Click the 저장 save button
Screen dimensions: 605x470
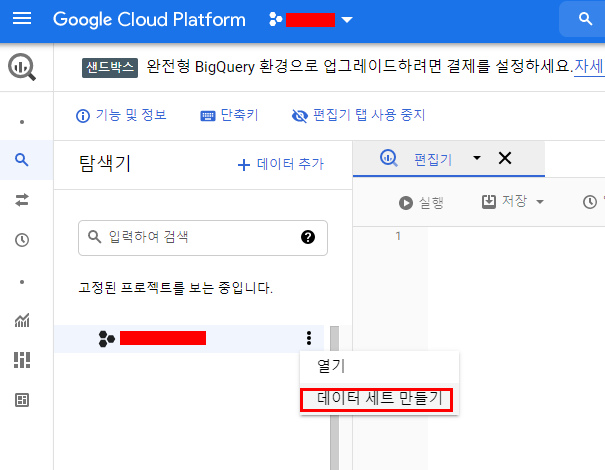point(504,201)
